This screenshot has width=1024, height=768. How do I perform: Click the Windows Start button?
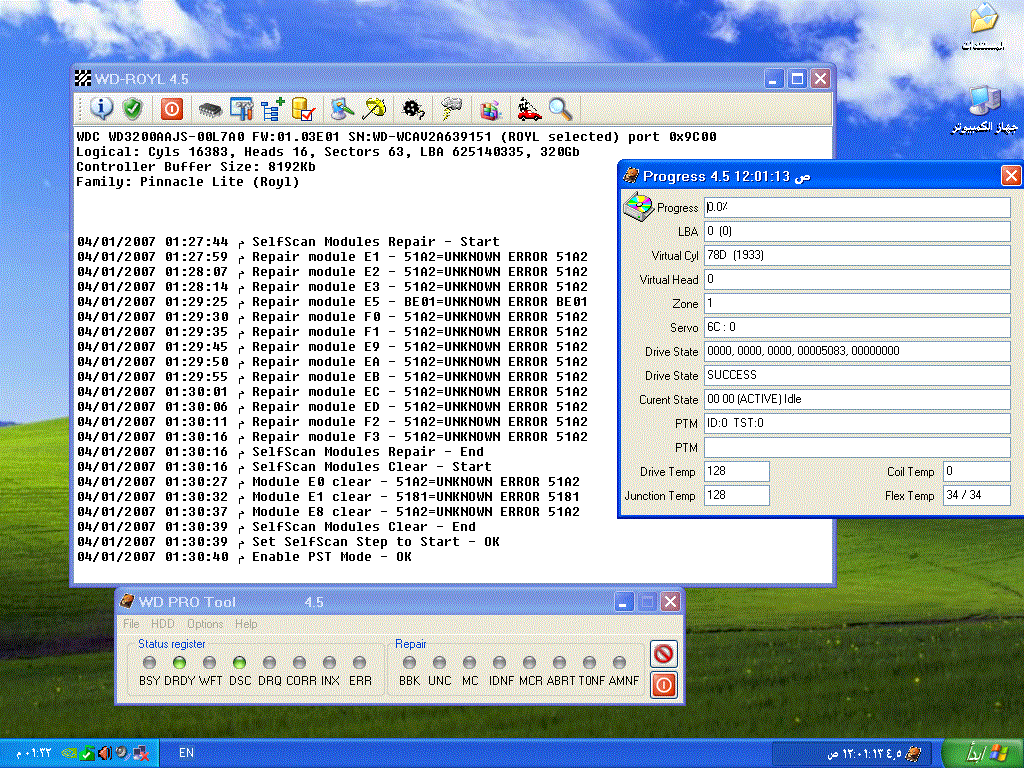983,753
